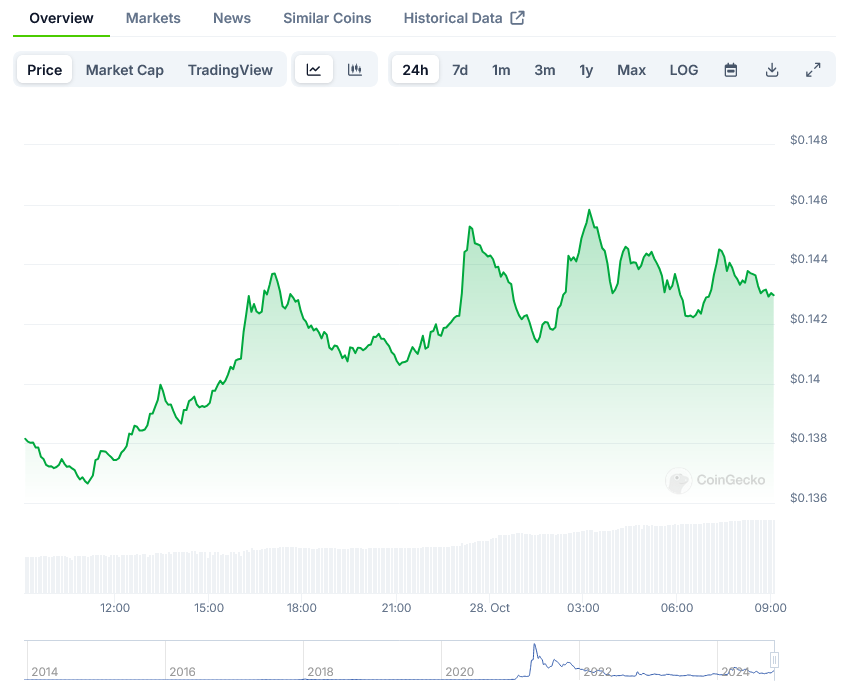The width and height of the screenshot is (844, 696).
Task: Select the 24h time range
Action: (x=416, y=69)
